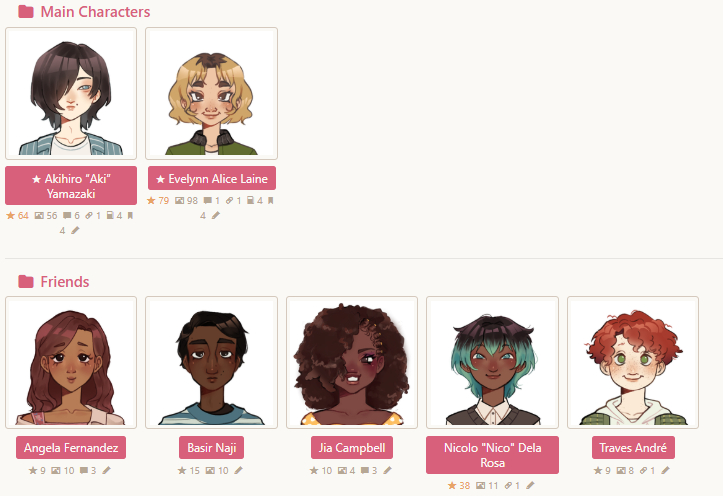Select Traves André's red-haired portrait thumbnail

pyautogui.click(x=633, y=363)
